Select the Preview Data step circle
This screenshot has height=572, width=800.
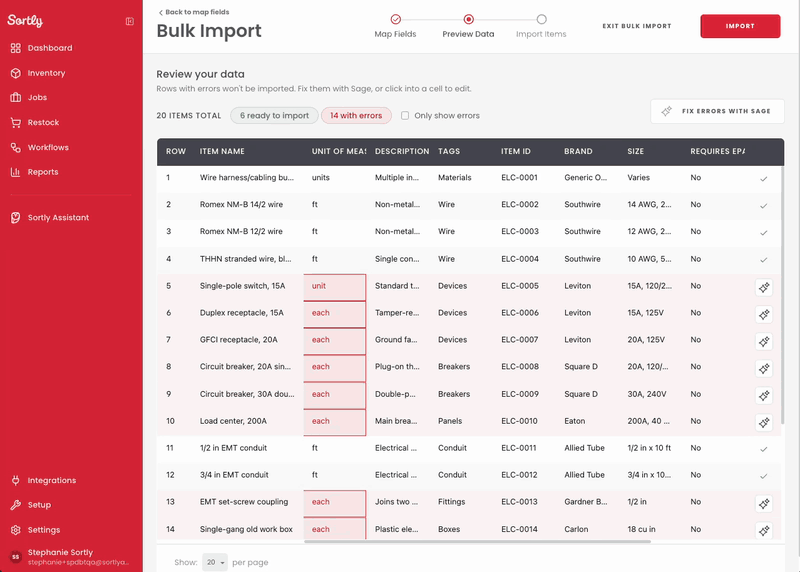click(x=468, y=19)
